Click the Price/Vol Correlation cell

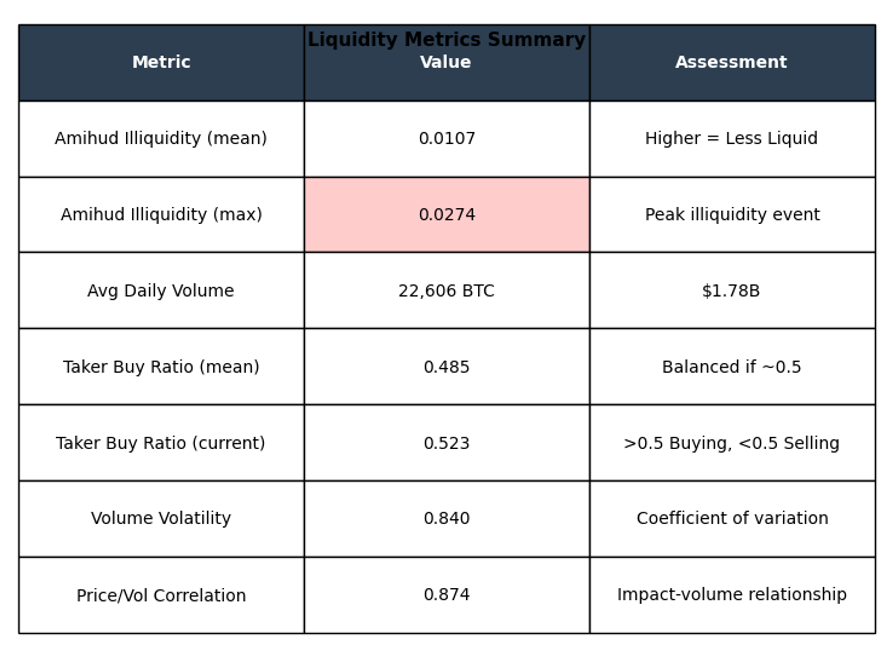(161, 595)
